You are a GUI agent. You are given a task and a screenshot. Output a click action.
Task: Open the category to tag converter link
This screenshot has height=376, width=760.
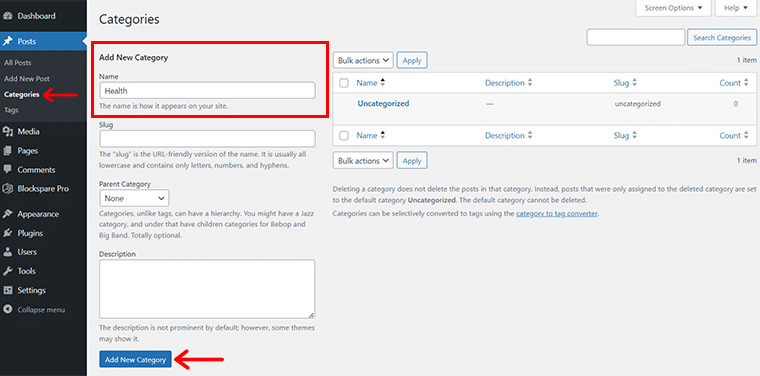(556, 213)
